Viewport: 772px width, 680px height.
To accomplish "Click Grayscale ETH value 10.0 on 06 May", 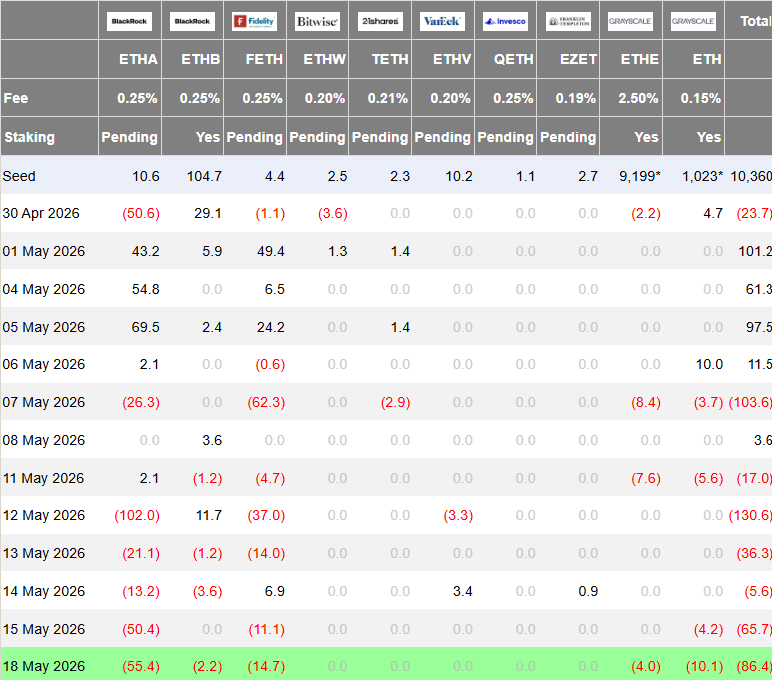I will [709, 364].
